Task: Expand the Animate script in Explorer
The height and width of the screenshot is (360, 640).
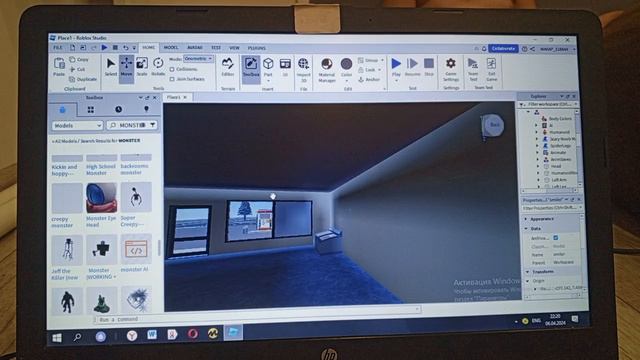Action: coord(537,152)
